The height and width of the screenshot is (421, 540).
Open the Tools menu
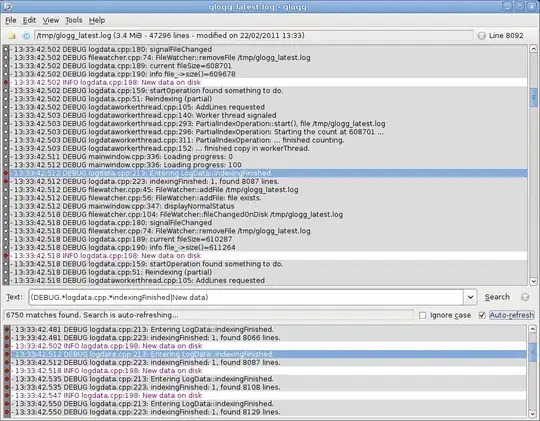coord(74,20)
